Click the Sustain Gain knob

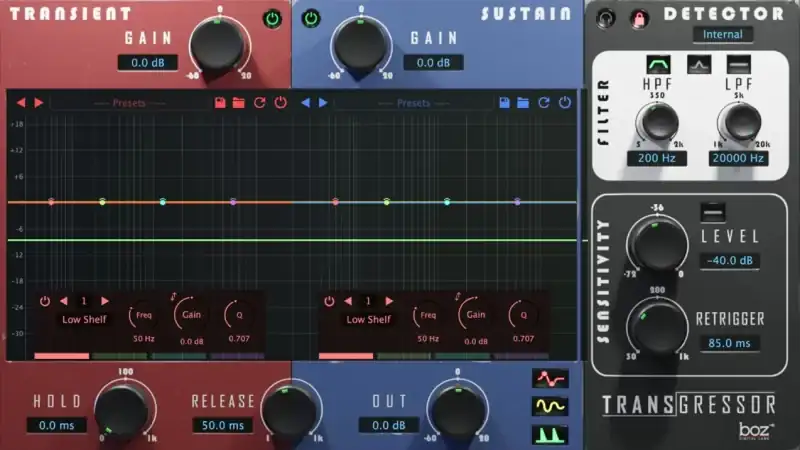coord(361,45)
